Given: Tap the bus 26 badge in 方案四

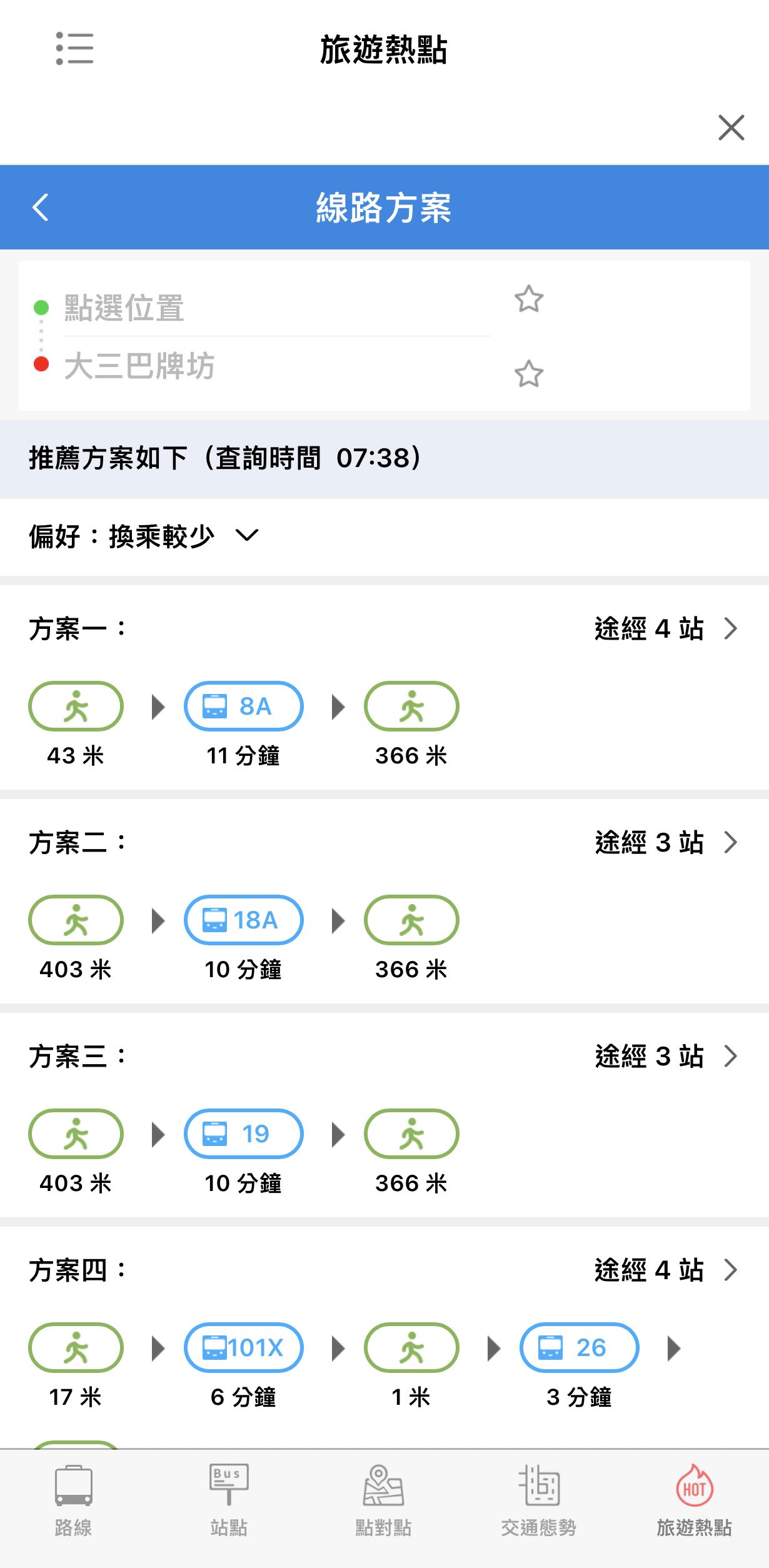Looking at the screenshot, I should pos(579,1348).
